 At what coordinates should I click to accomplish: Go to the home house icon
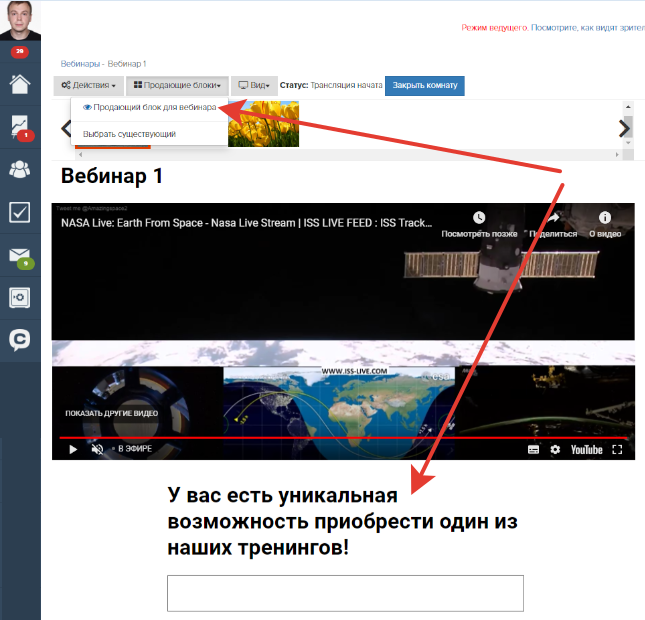[x=20, y=84]
